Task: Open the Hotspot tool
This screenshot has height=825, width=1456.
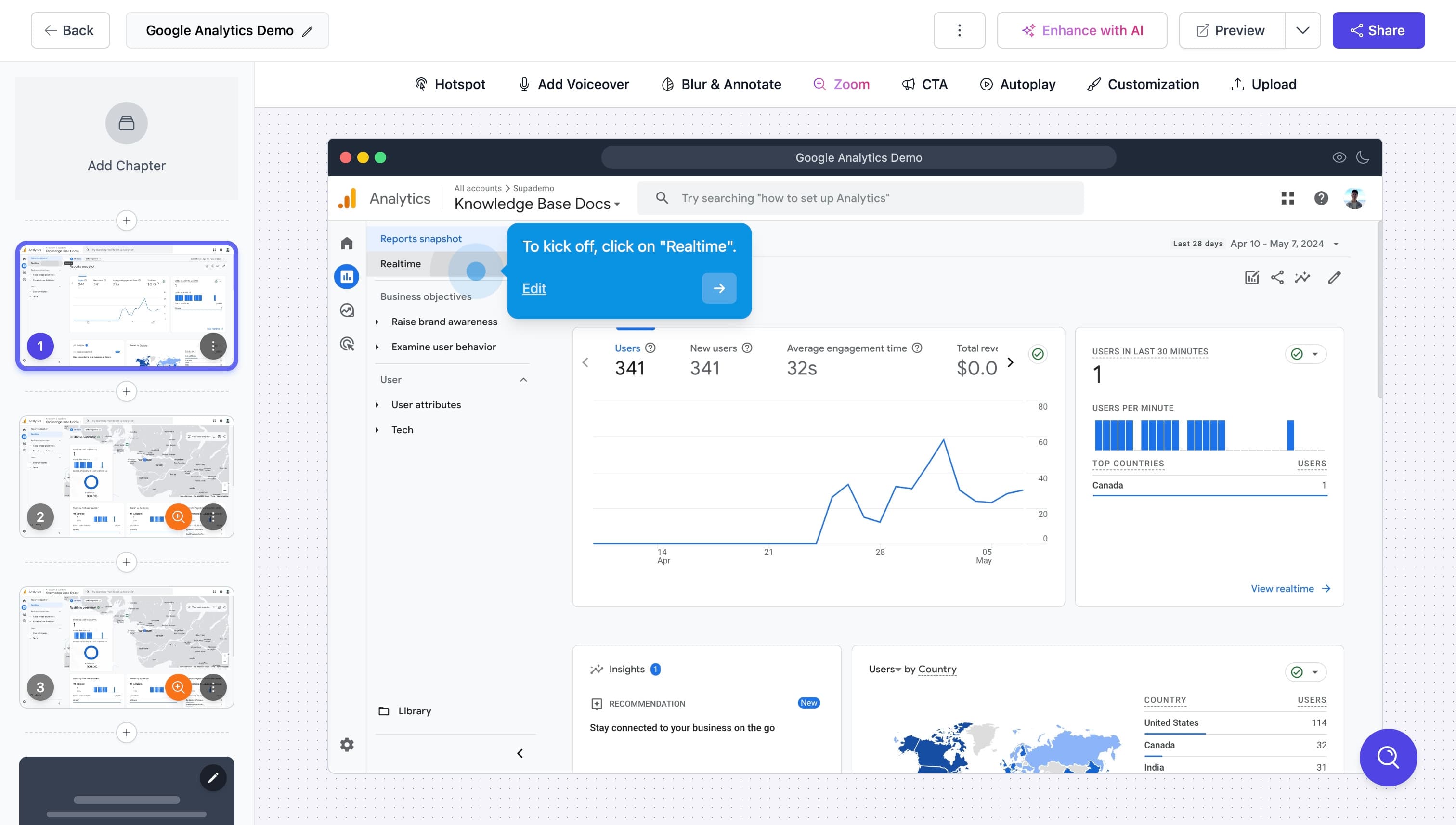Action: (x=450, y=84)
